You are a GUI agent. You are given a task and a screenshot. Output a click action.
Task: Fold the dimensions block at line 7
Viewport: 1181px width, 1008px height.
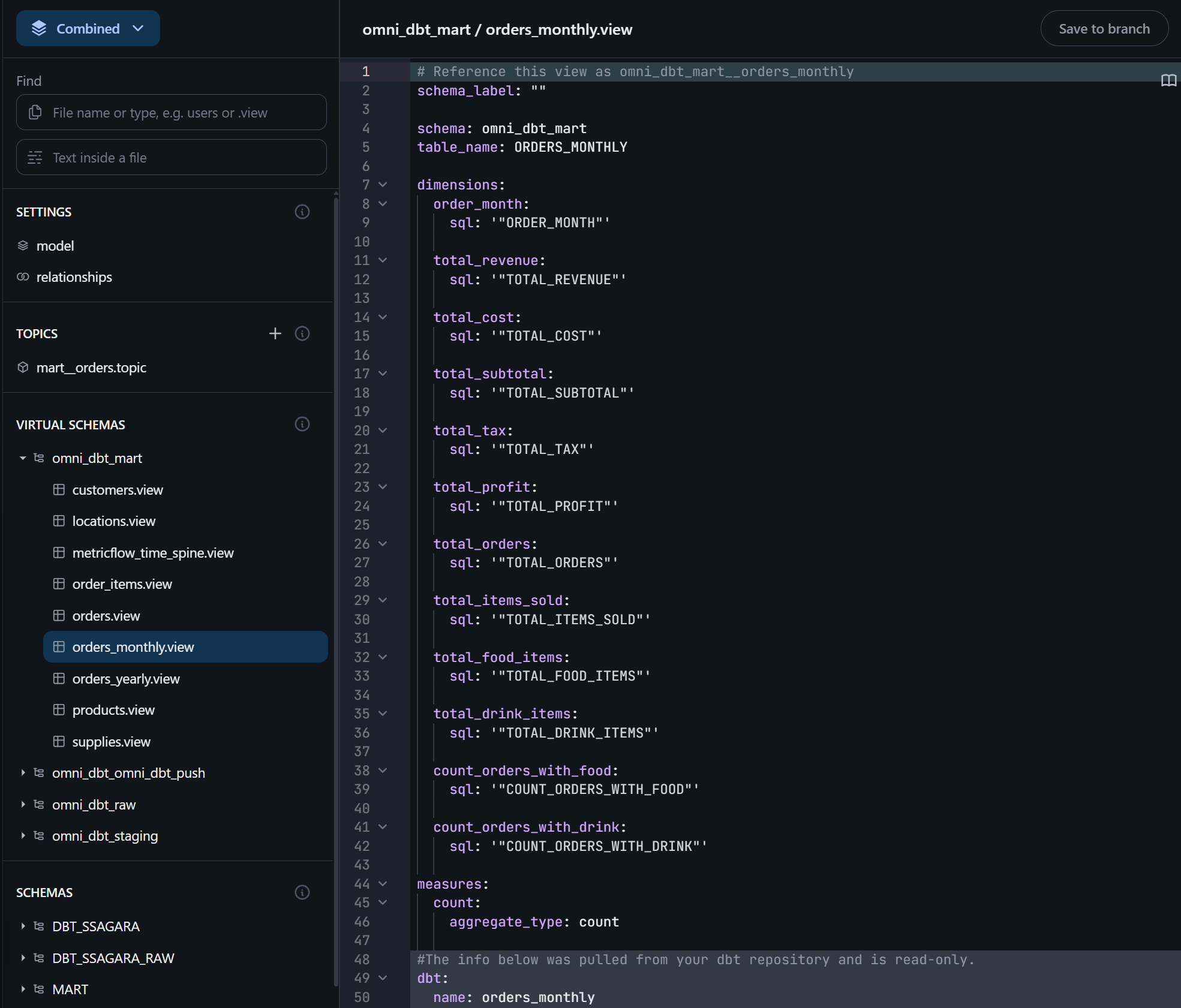pos(383,185)
